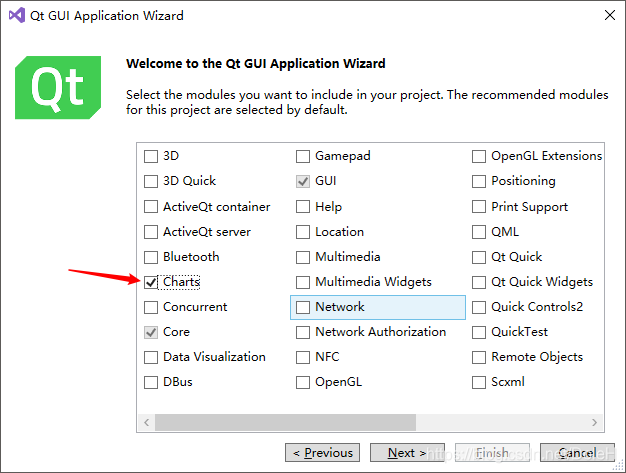The height and width of the screenshot is (473, 626).
Task: Check the QML module checkbox
Action: pyautogui.click(x=479, y=232)
